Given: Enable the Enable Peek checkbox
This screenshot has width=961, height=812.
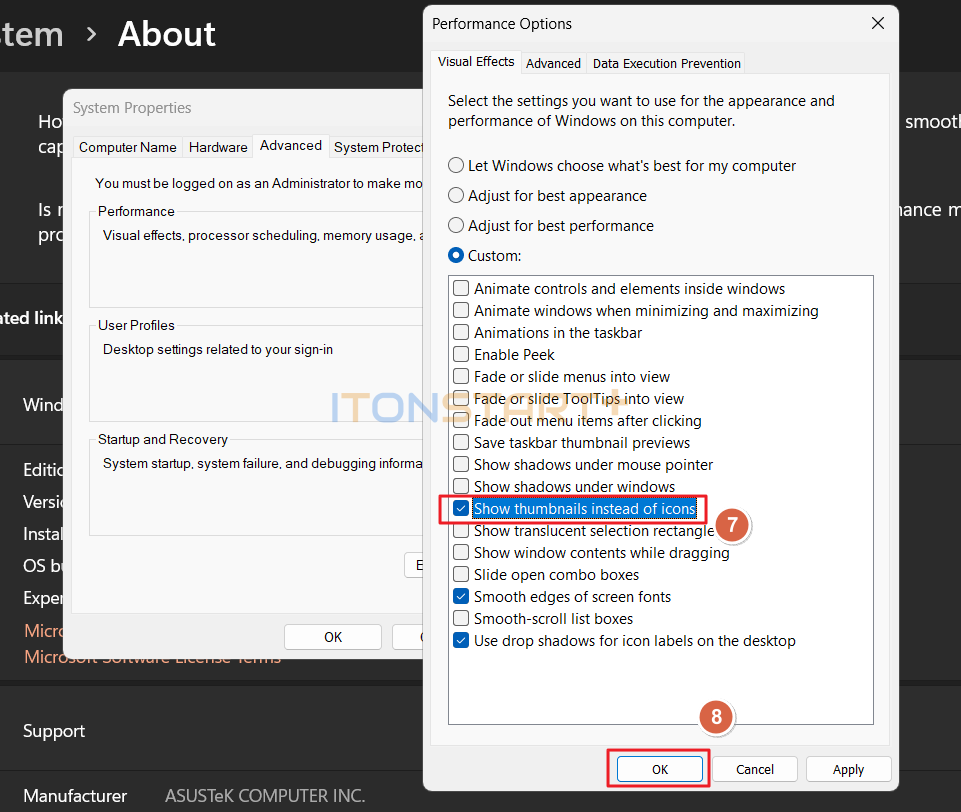Looking at the screenshot, I should click(x=461, y=355).
